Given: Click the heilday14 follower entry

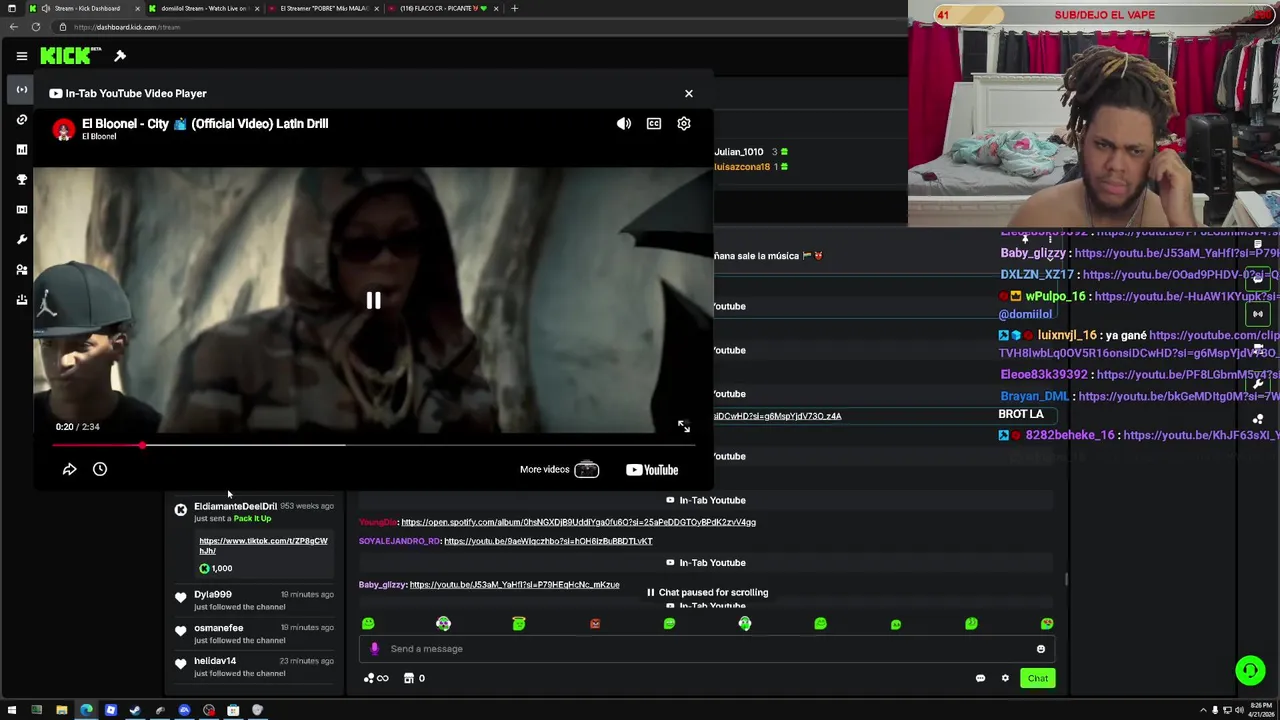Looking at the screenshot, I should pyautogui.click(x=254, y=666).
